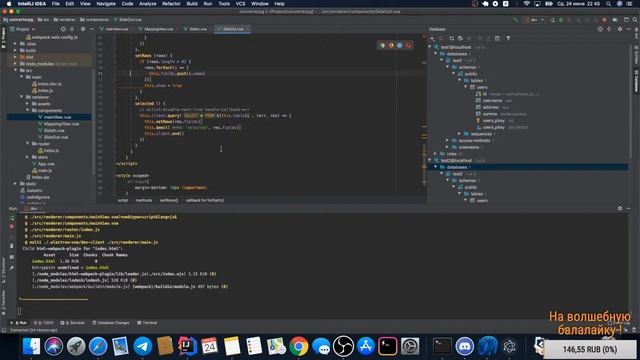Expand the build folder
This screenshot has width=640, height=360.
click(16, 50)
